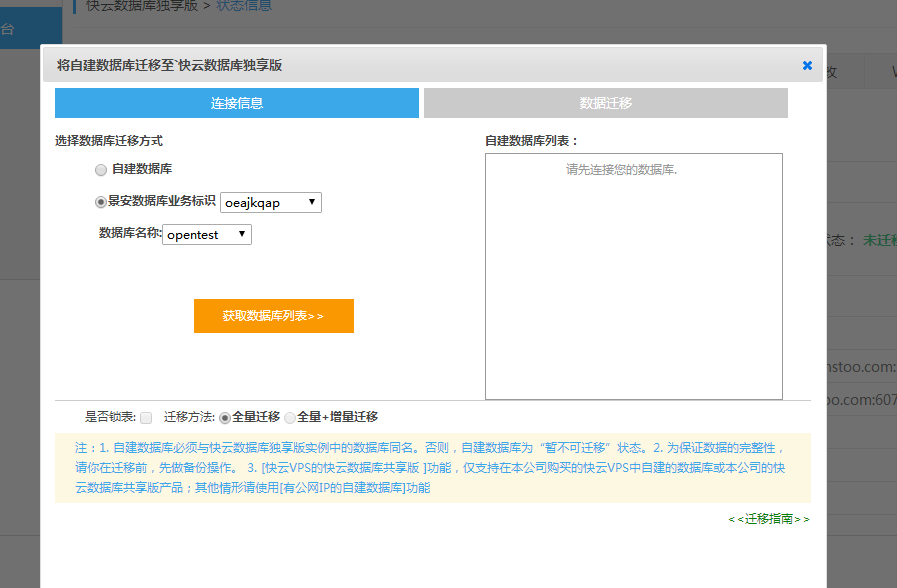Select the 自建数据库 radio option
Image resolution: width=897 pixels, height=588 pixels.
coord(101,170)
